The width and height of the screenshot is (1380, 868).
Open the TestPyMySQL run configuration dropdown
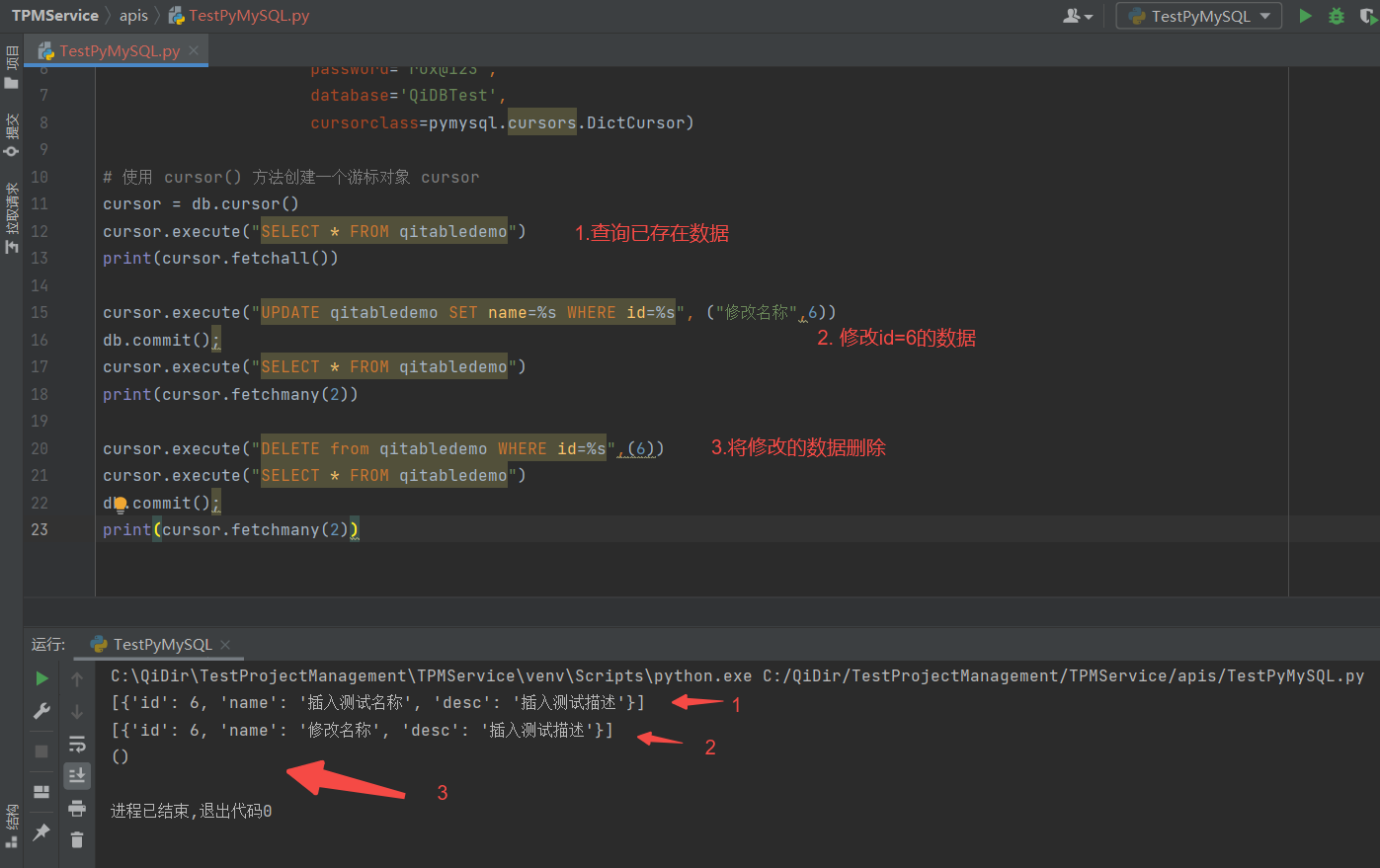pyautogui.click(x=1199, y=16)
